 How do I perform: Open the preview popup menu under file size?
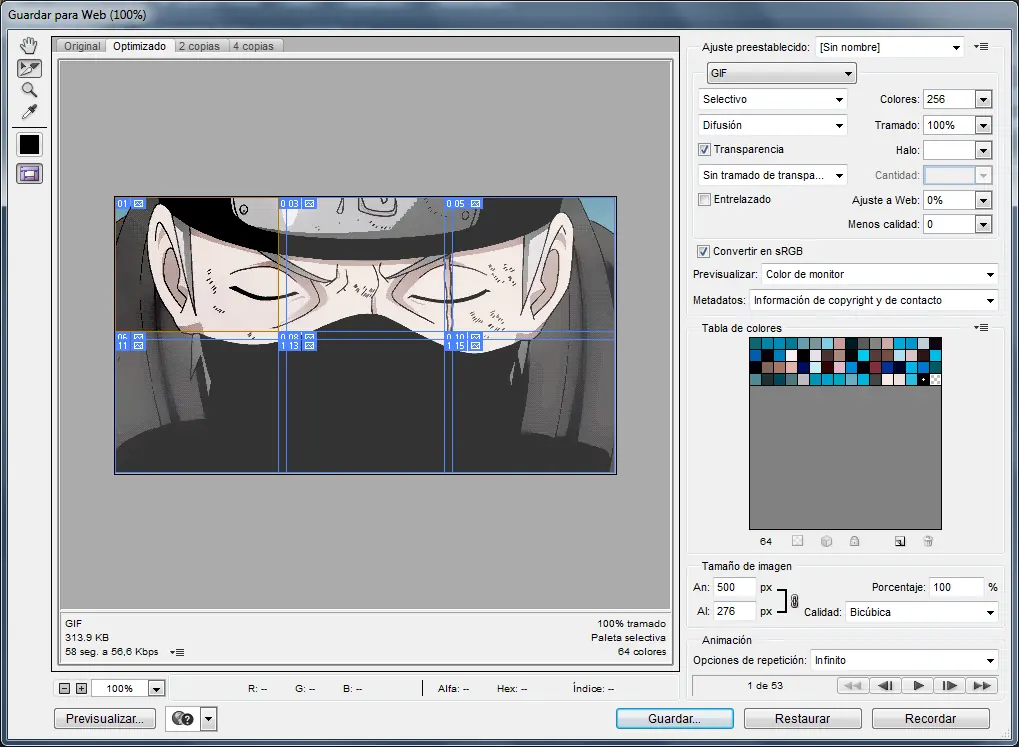177,652
